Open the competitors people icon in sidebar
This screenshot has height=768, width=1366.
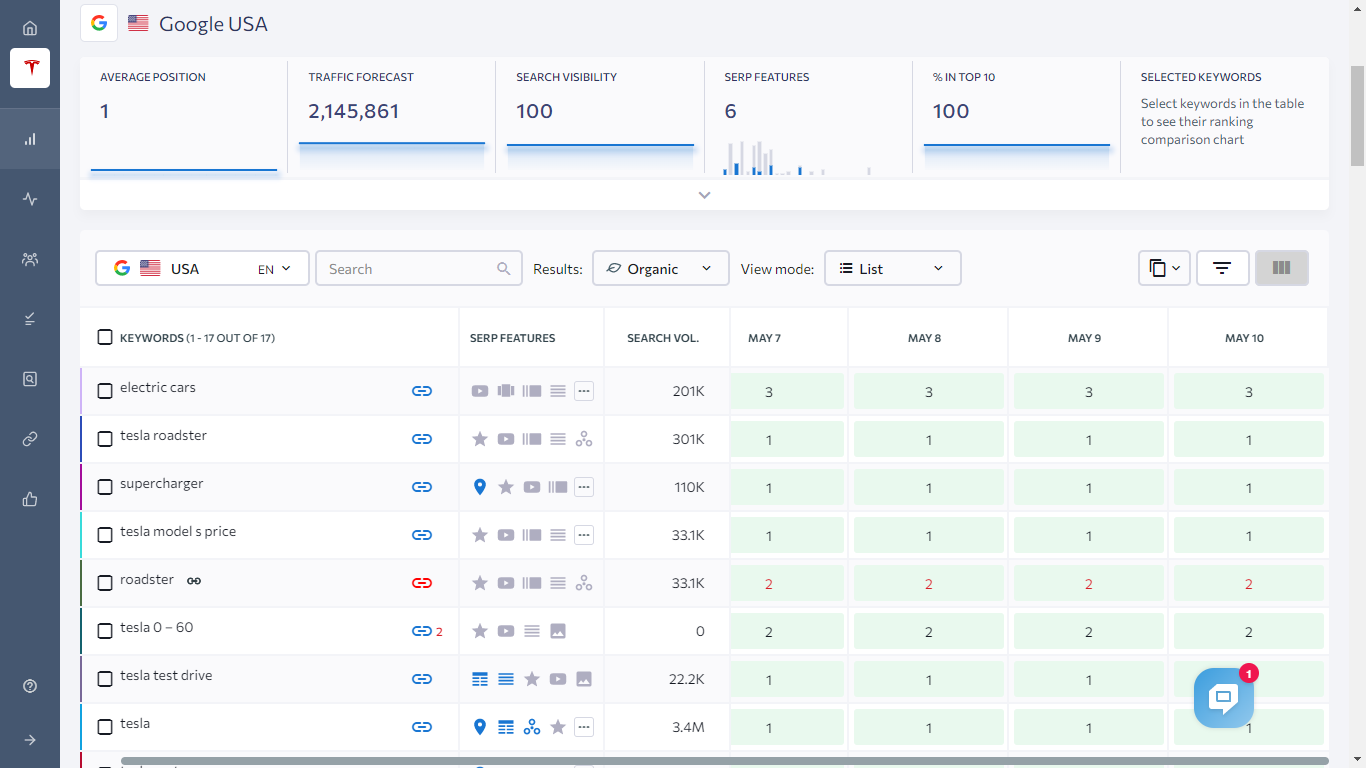30,260
